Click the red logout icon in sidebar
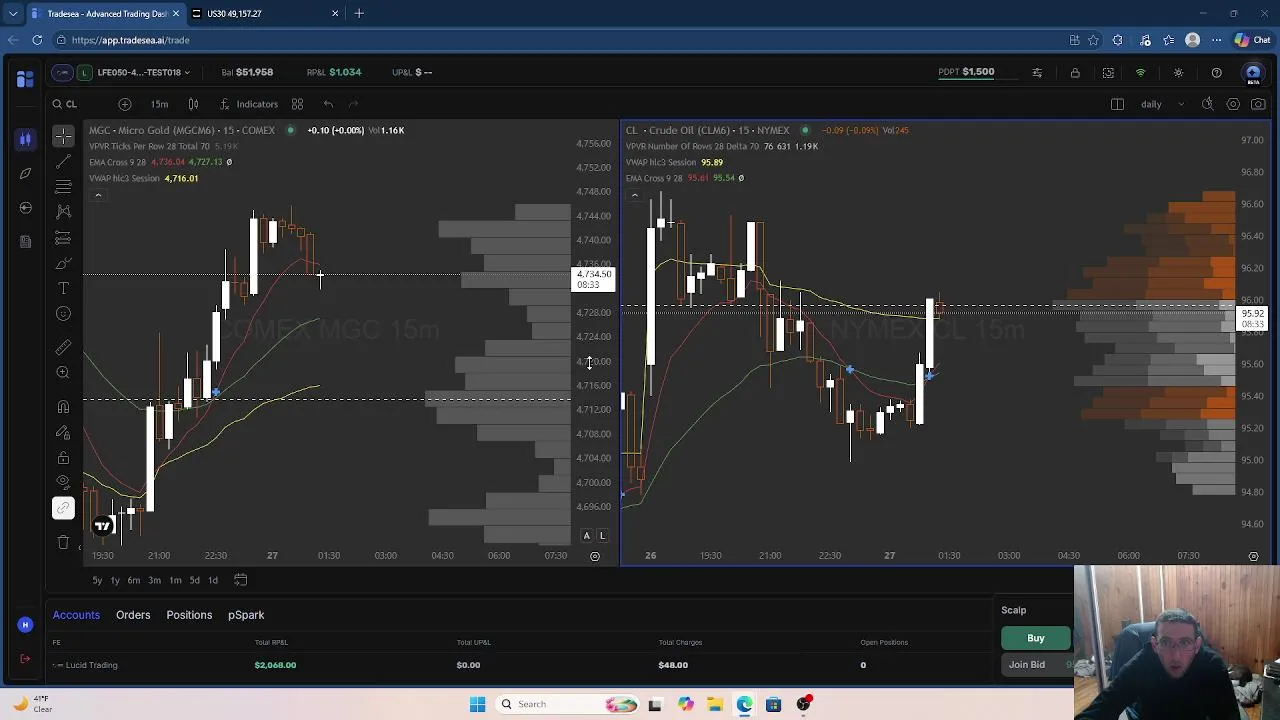 point(25,659)
